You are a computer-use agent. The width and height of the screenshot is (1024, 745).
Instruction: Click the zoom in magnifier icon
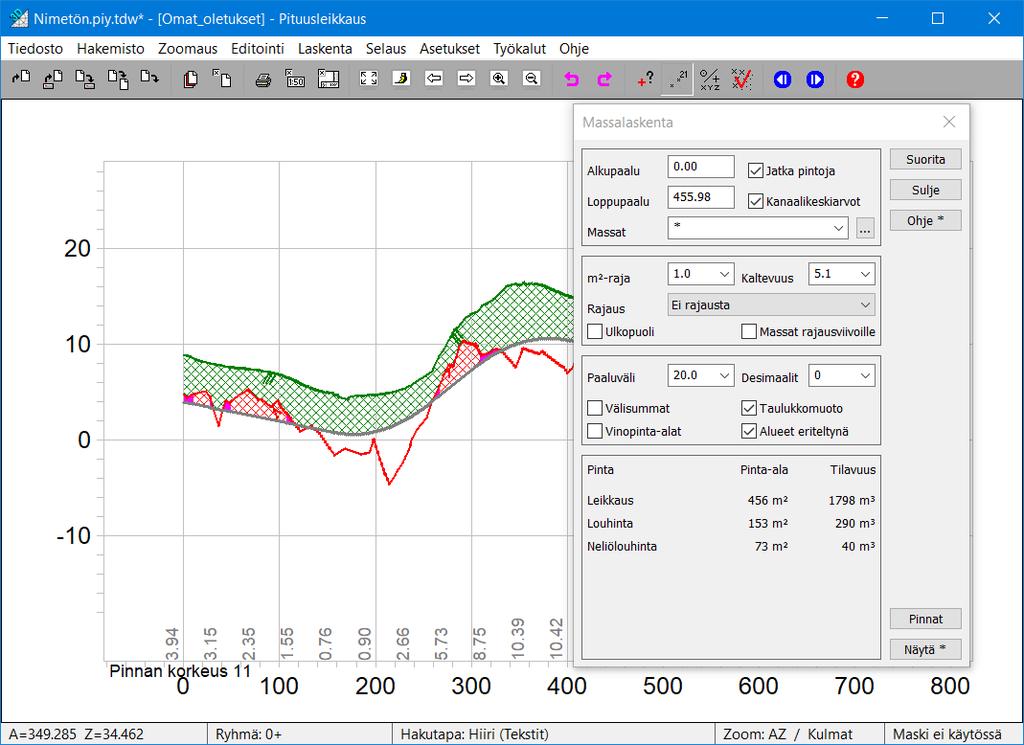pos(499,79)
